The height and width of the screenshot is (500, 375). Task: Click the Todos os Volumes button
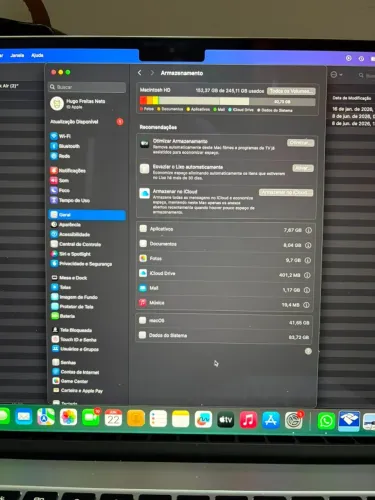292,91
